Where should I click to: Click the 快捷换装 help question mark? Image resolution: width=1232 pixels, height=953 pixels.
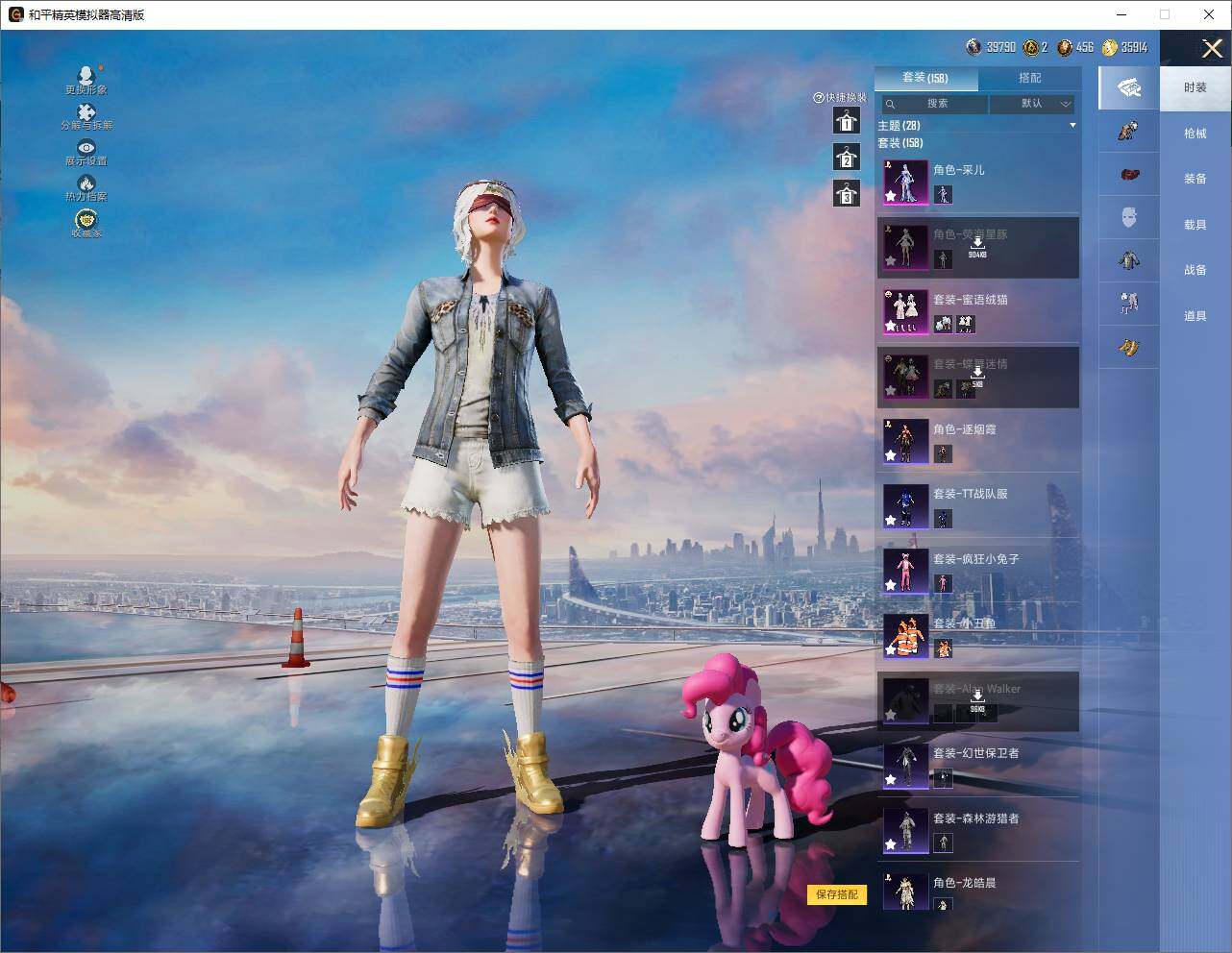tap(819, 97)
